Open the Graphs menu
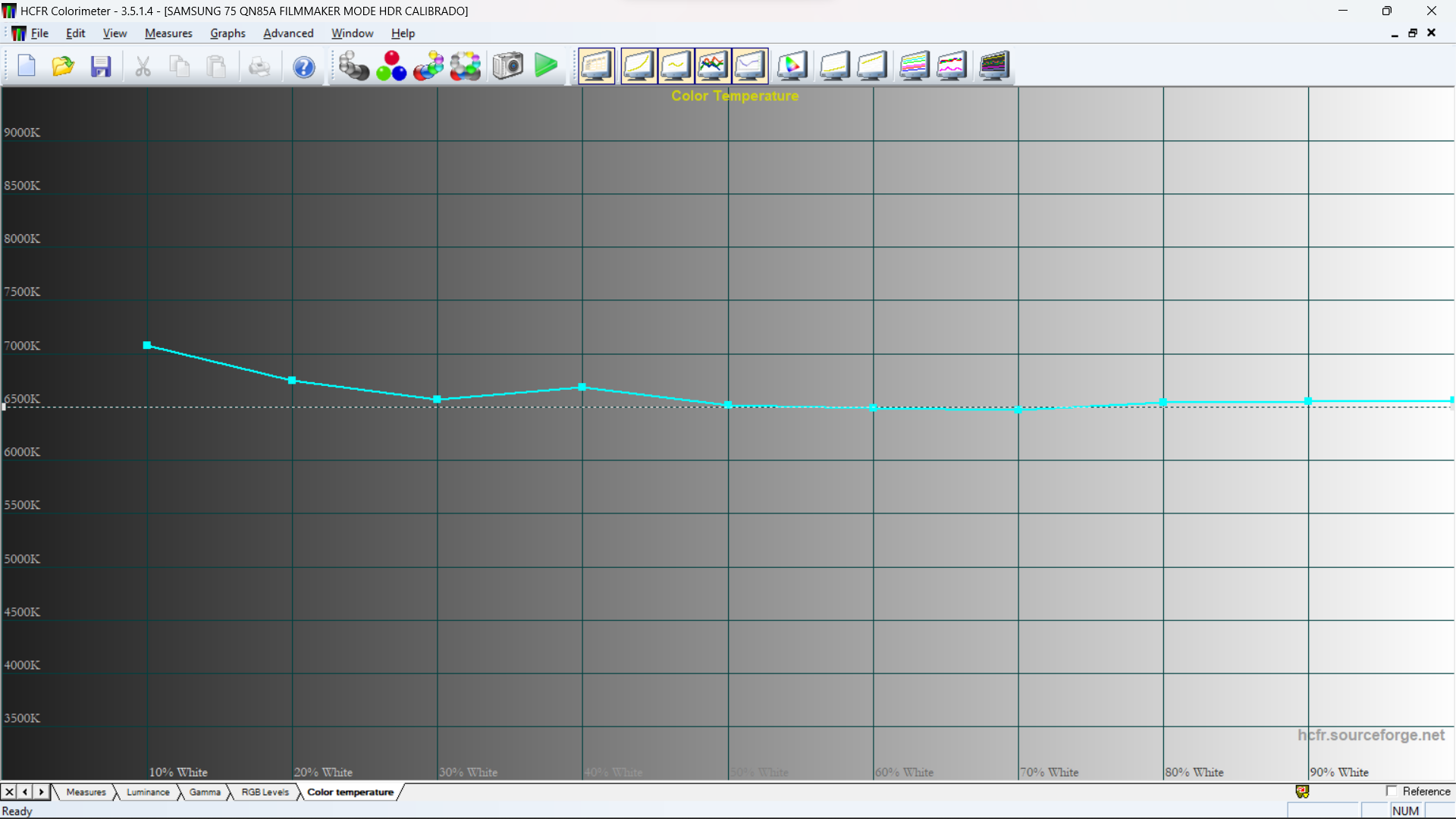 (x=227, y=33)
